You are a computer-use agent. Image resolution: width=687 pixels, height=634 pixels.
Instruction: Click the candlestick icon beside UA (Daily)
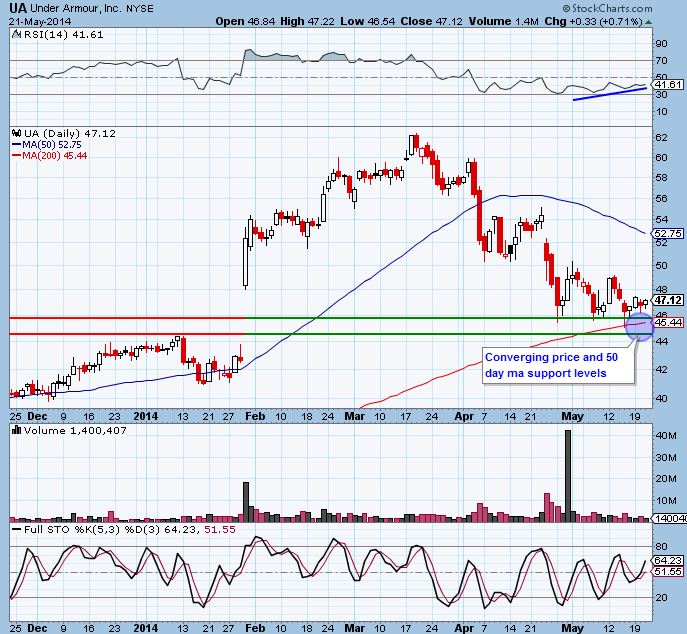coord(17,133)
